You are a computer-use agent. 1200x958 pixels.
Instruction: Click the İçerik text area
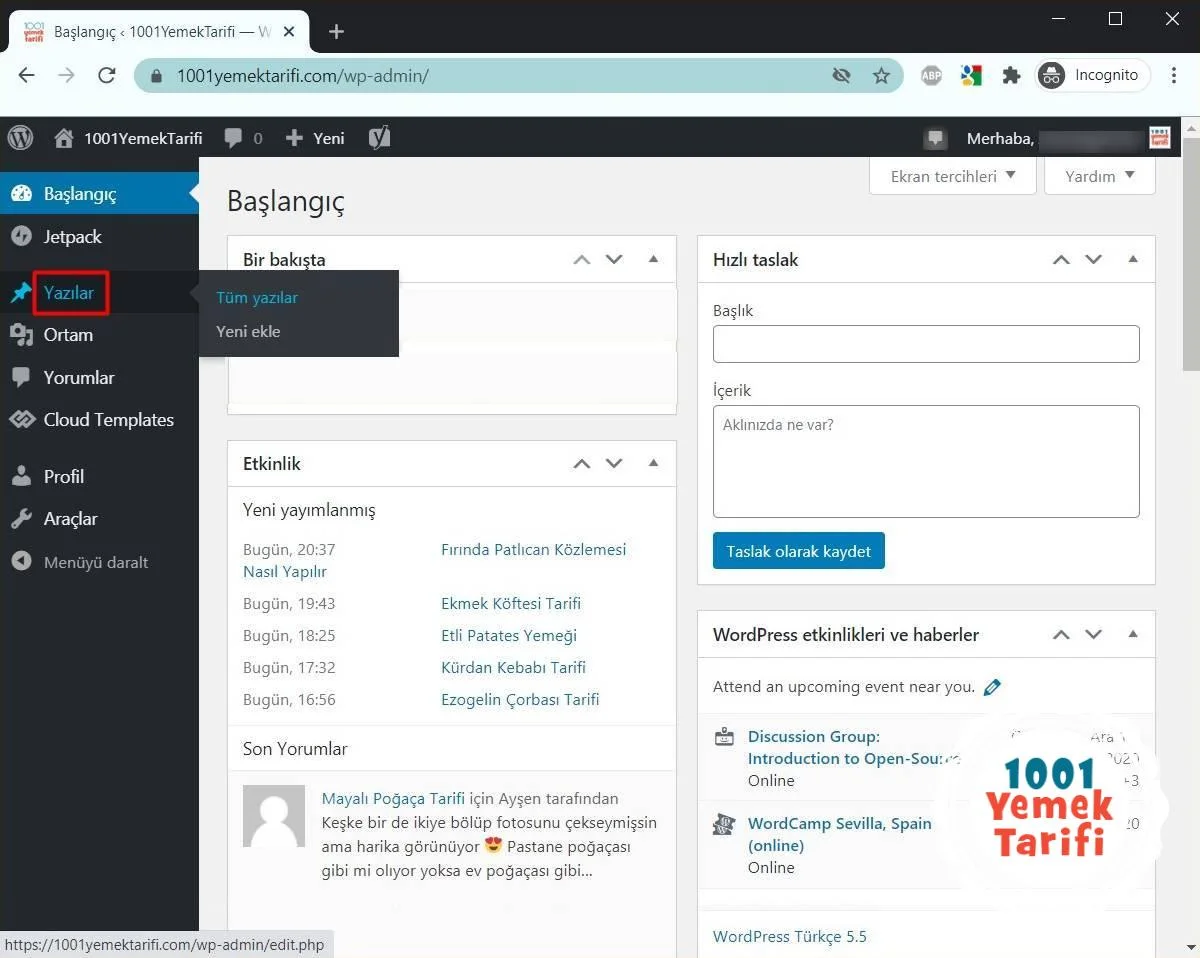(x=926, y=461)
